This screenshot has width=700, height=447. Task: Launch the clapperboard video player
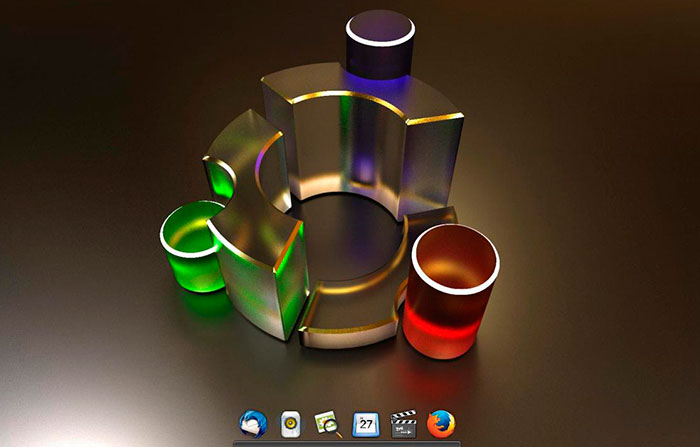point(404,424)
